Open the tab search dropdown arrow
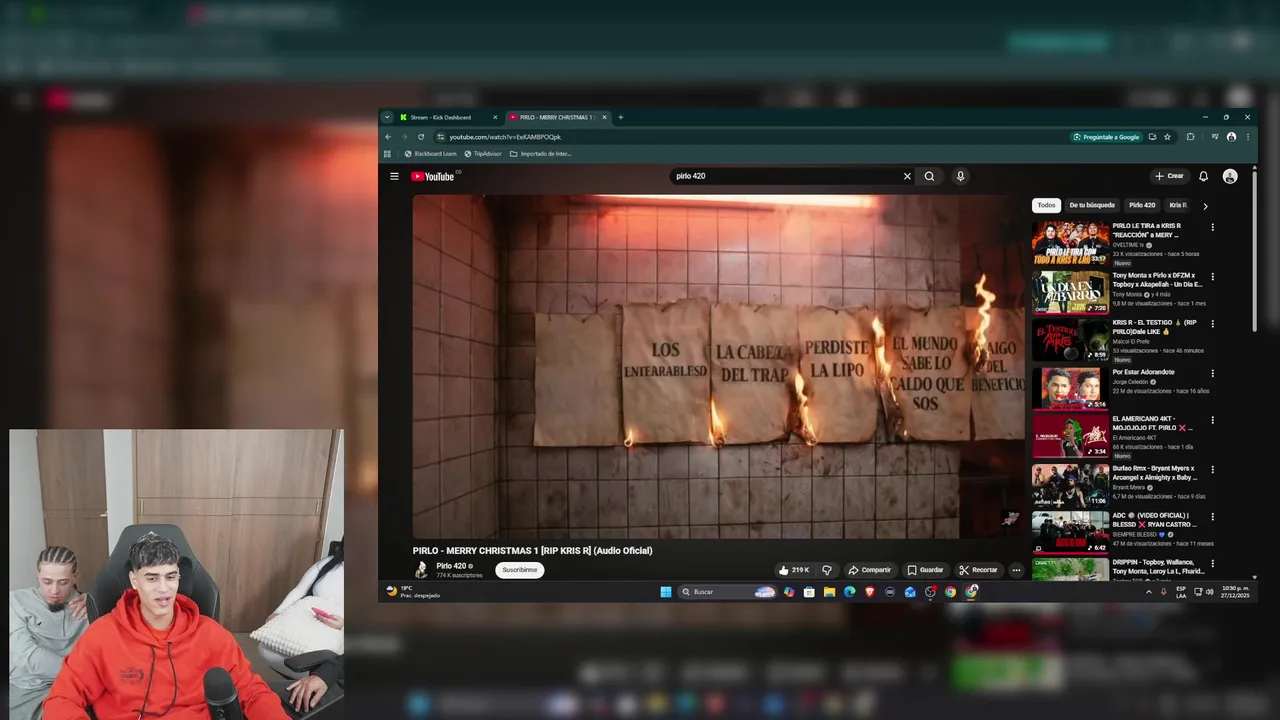The width and height of the screenshot is (1280, 720). pyautogui.click(x=387, y=117)
